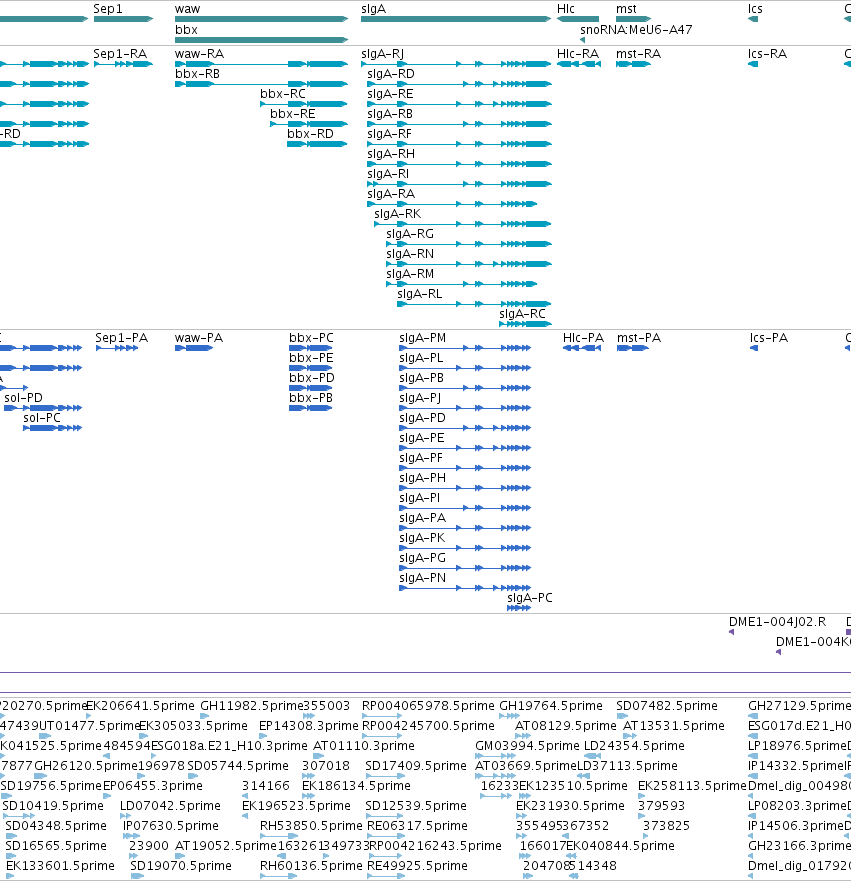Select transcript slgA-RB
The width and height of the screenshot is (851, 881).
(459, 124)
